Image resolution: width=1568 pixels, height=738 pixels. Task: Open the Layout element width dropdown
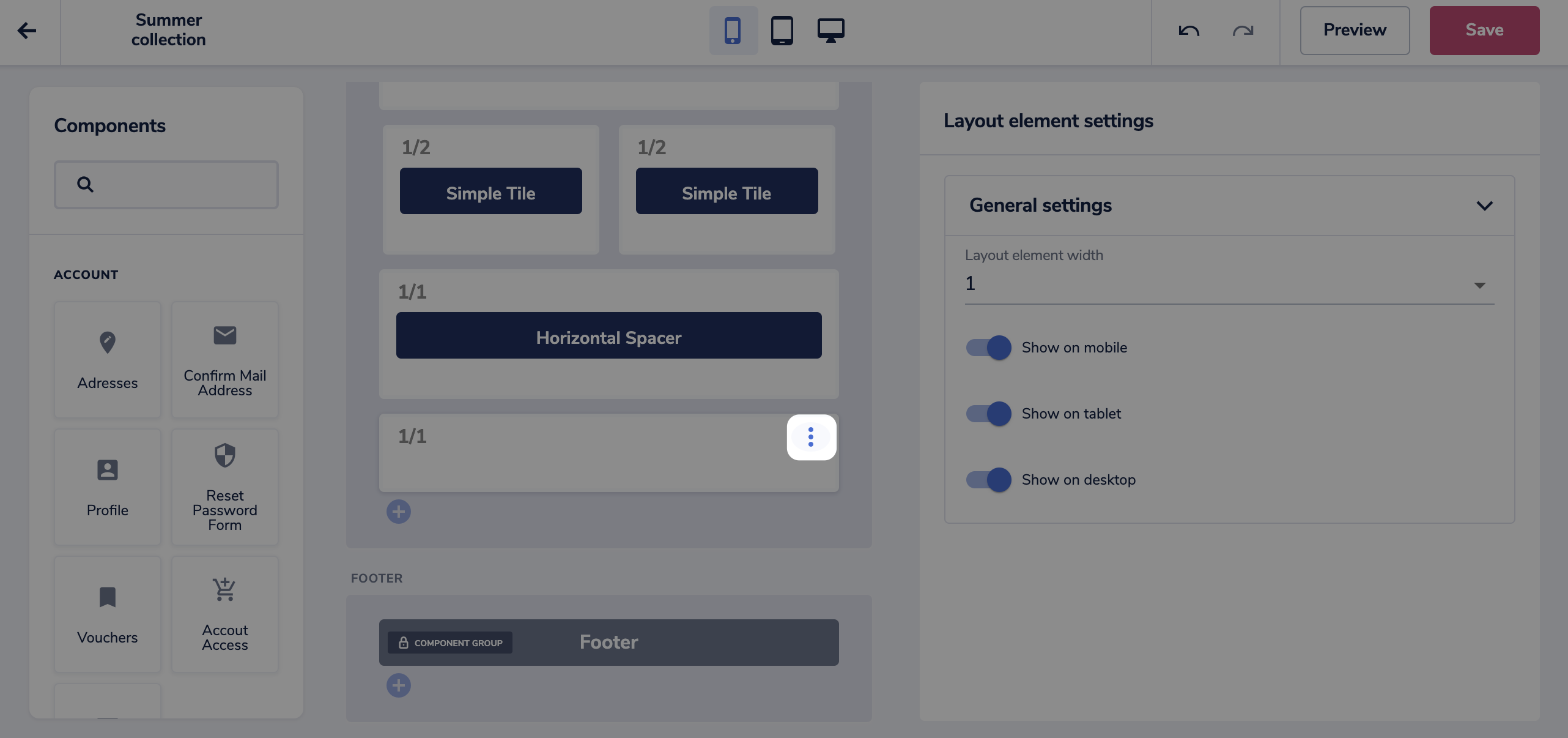[x=1229, y=284]
